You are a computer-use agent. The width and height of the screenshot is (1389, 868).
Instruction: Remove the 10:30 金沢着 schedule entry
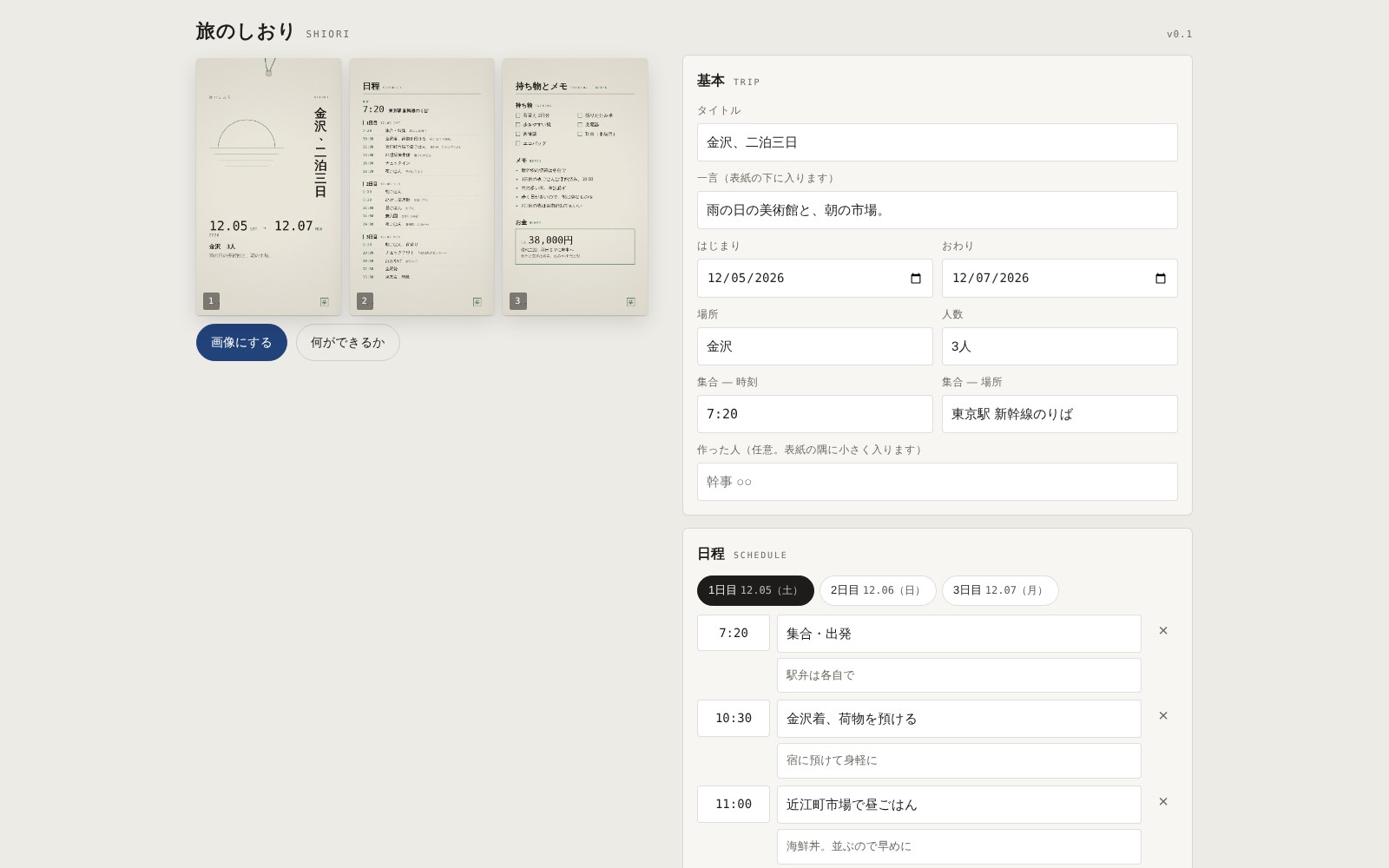pos(1163,716)
